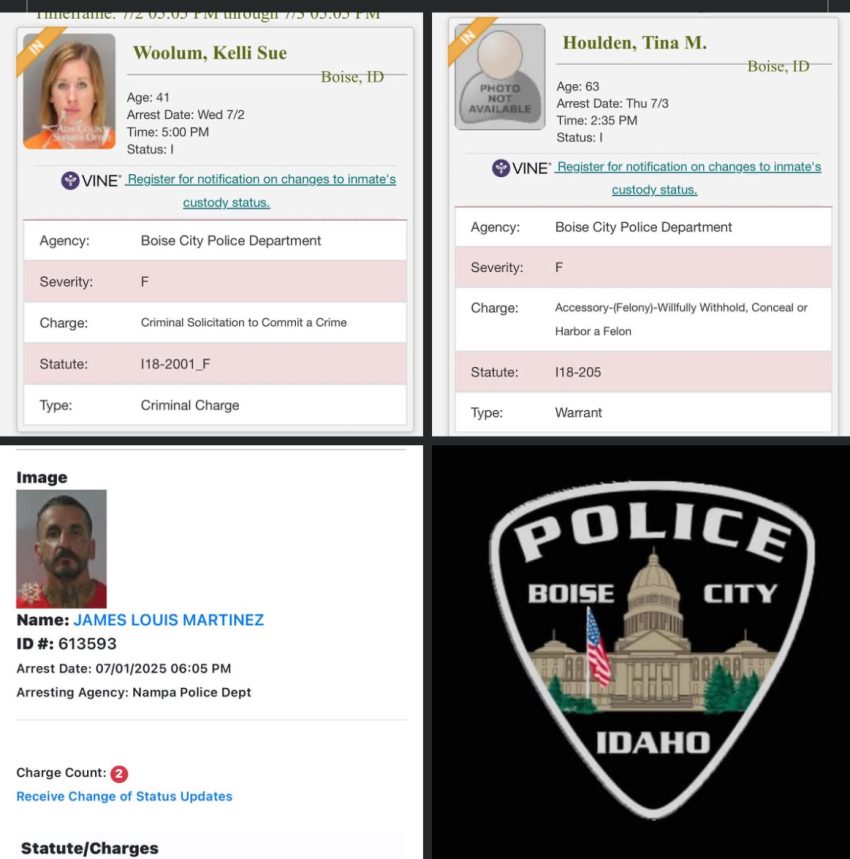Open Kelli Sue Woolum's mugshot photo
Image resolution: width=850 pixels, height=859 pixels.
pos(69,91)
